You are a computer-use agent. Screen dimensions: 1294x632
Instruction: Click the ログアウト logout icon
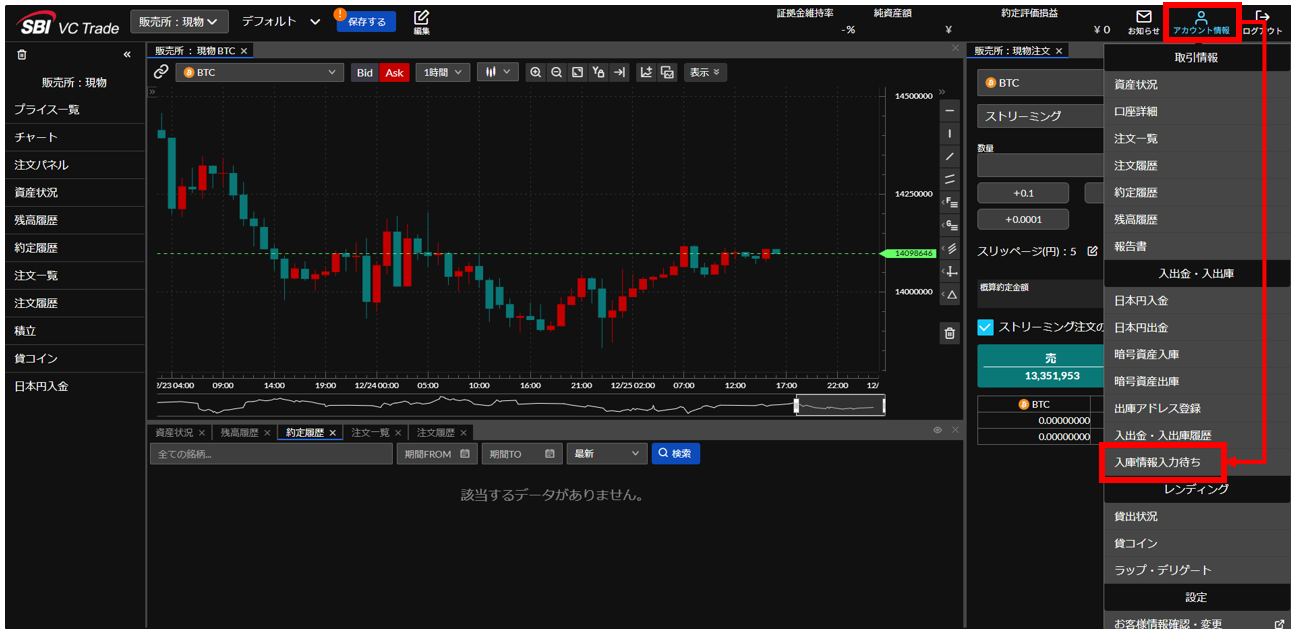[x=1262, y=17]
